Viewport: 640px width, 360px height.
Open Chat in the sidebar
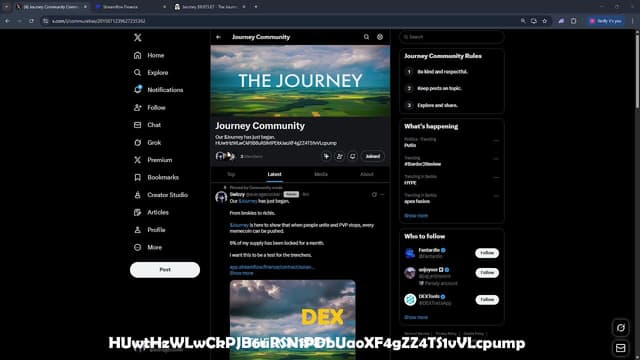click(x=147, y=125)
